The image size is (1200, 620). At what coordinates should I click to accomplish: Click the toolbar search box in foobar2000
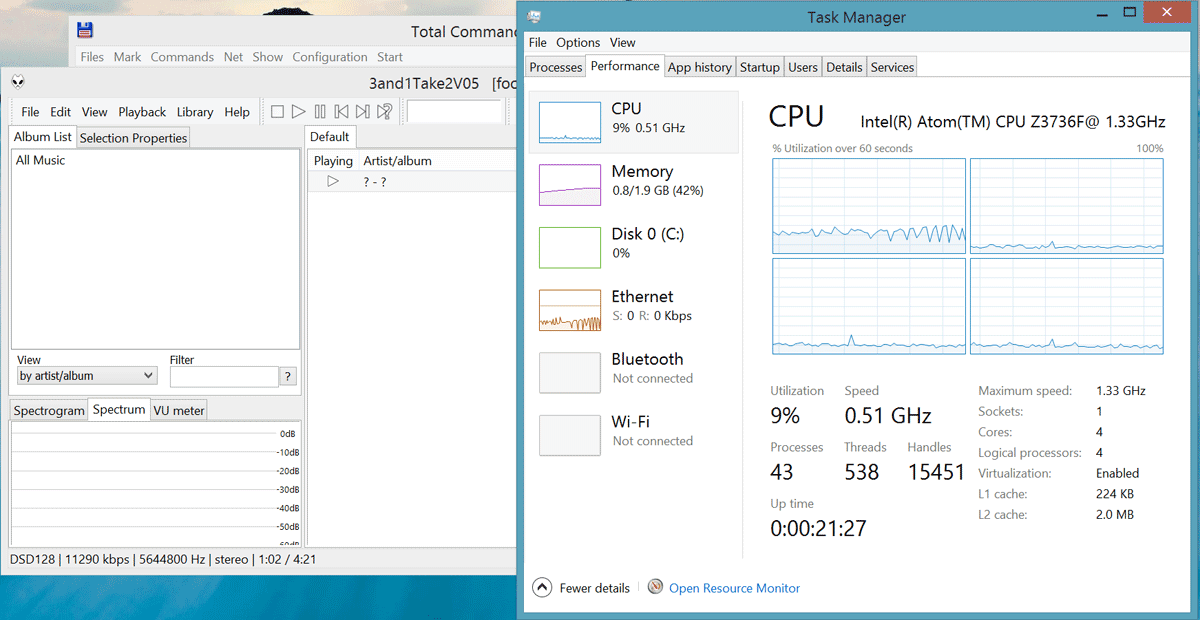(x=454, y=112)
